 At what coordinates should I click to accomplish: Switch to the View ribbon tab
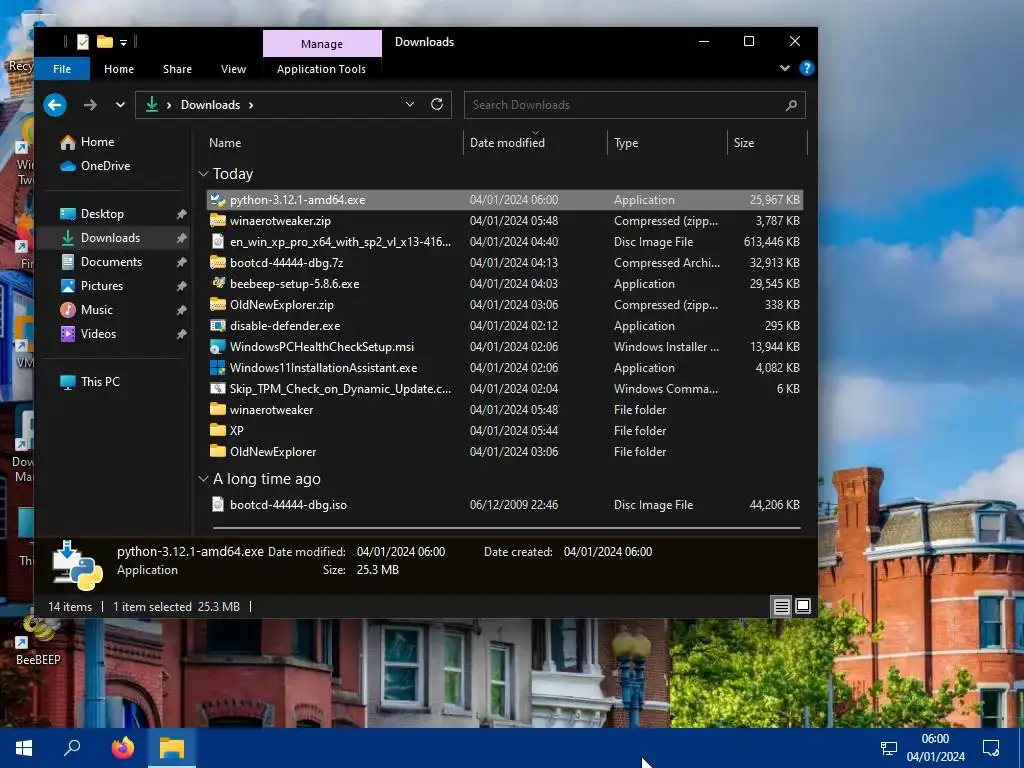point(233,69)
